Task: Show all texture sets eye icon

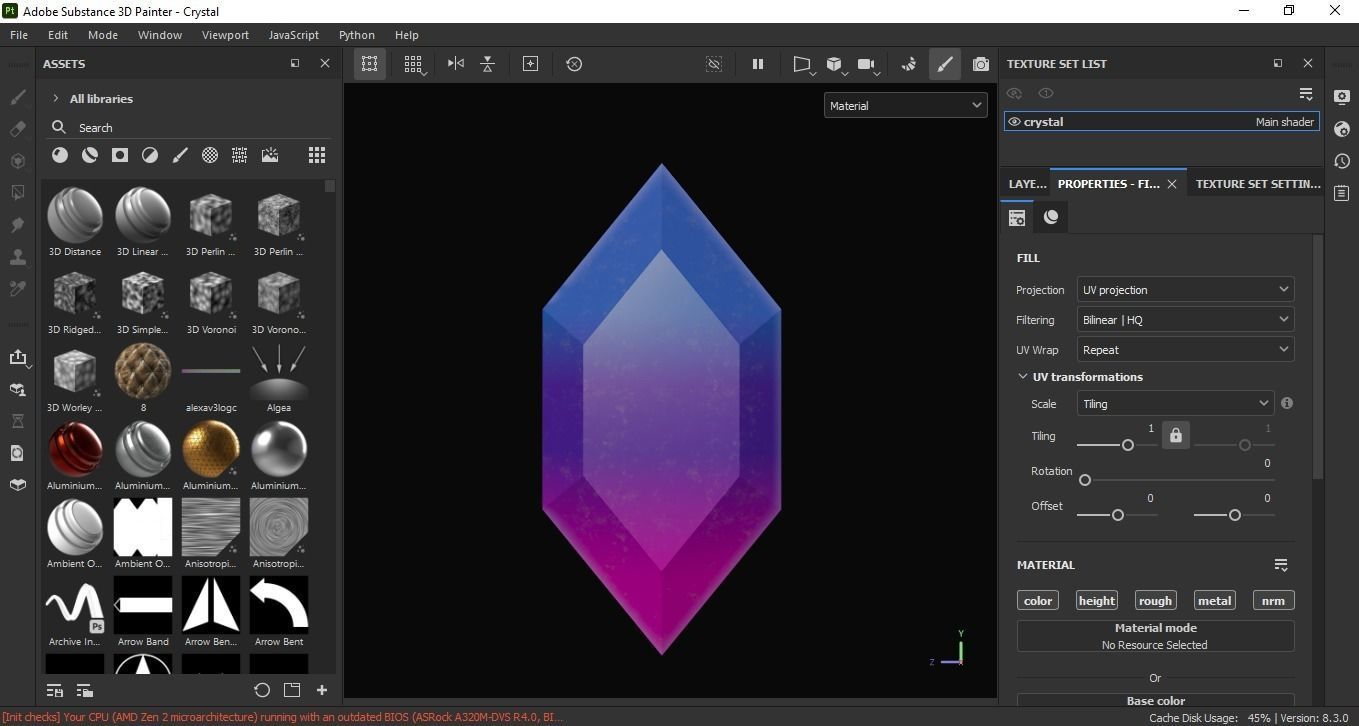Action: coord(1014,93)
